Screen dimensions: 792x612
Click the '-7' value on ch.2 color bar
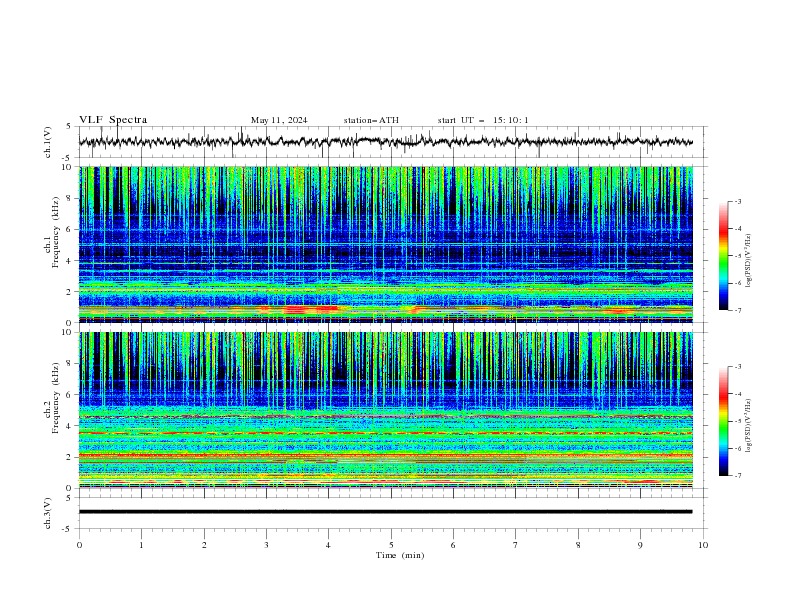click(x=737, y=476)
